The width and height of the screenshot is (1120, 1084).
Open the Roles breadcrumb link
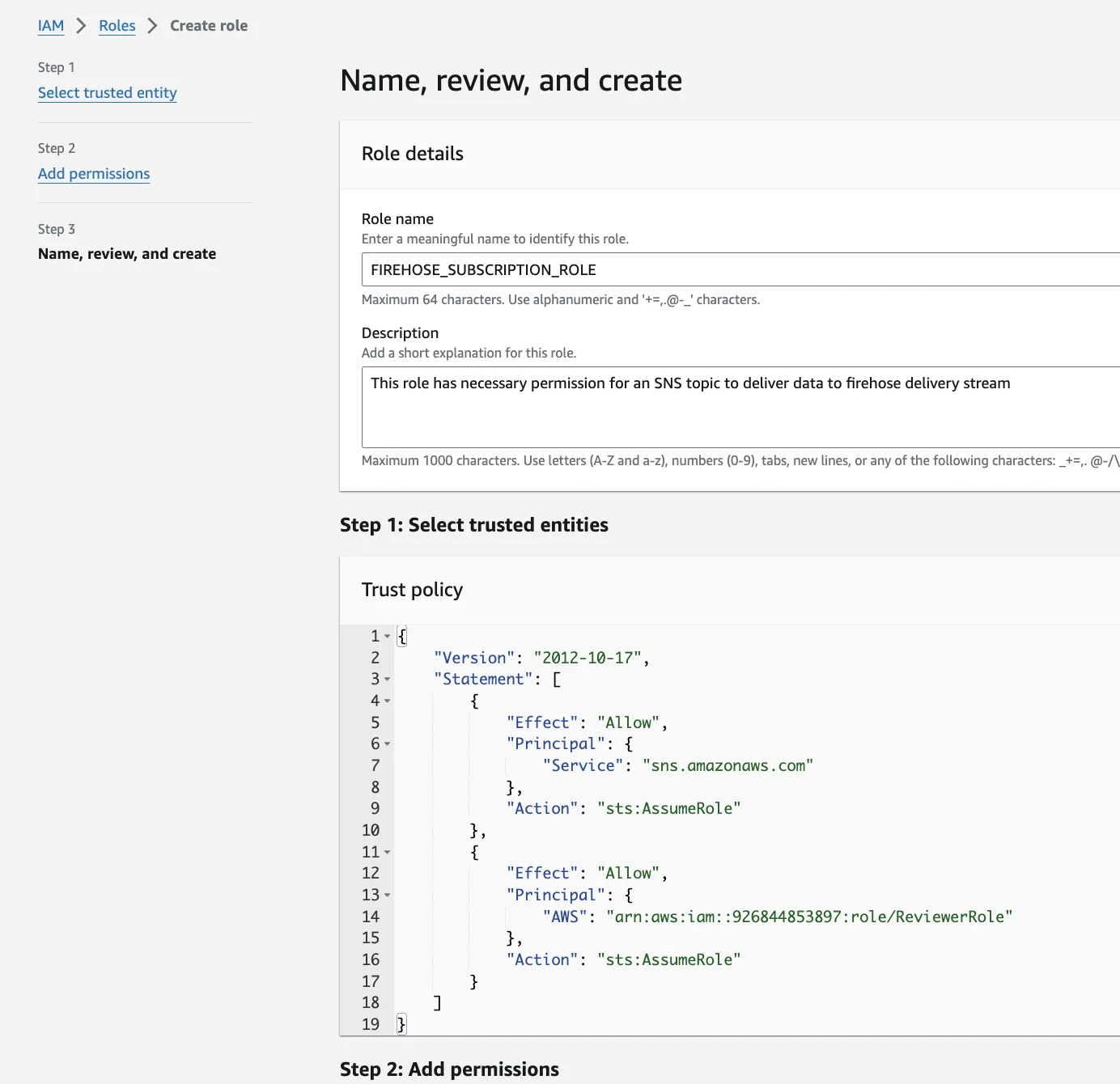(x=117, y=26)
